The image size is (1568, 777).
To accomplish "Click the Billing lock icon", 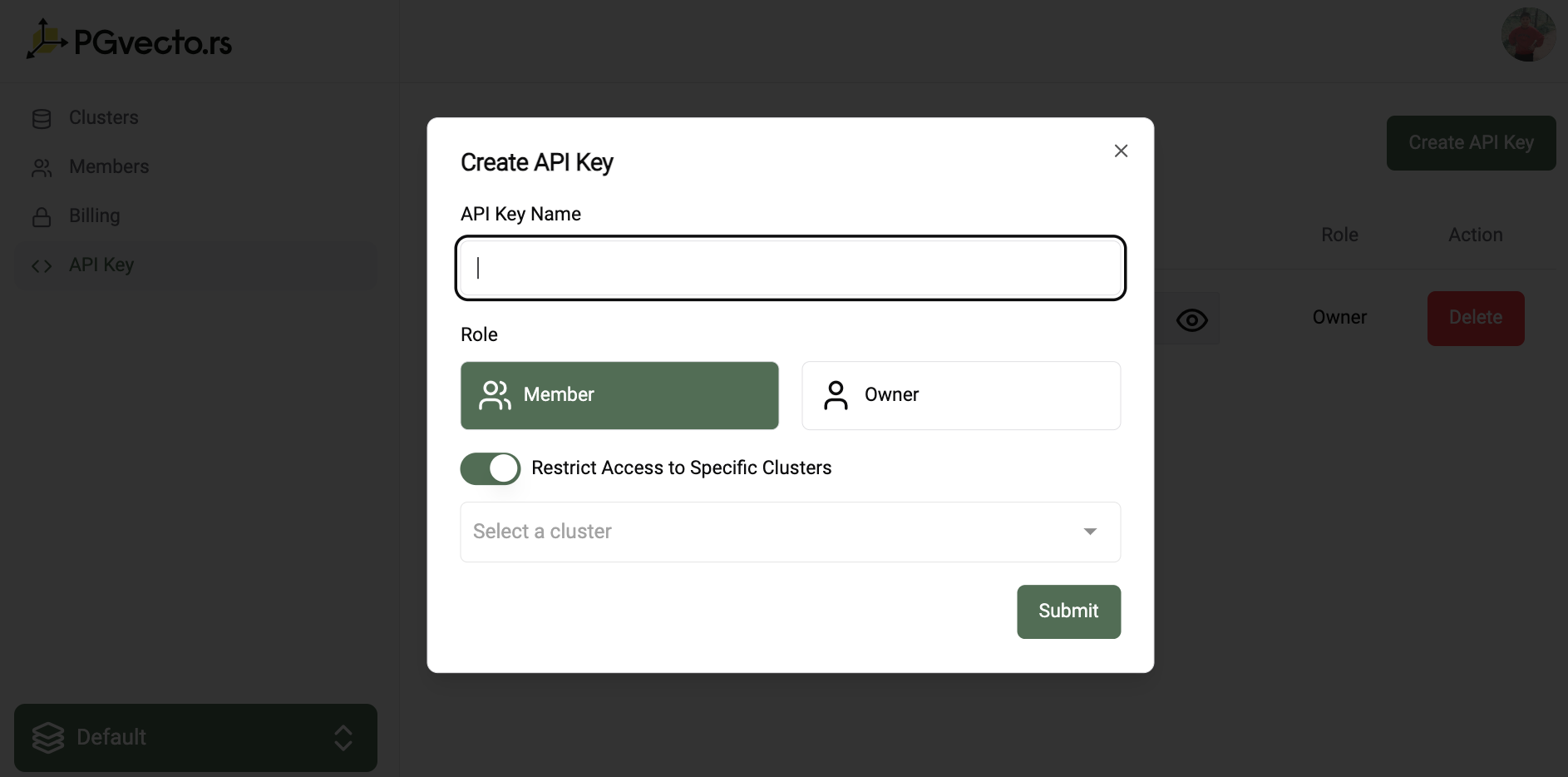I will point(42,217).
